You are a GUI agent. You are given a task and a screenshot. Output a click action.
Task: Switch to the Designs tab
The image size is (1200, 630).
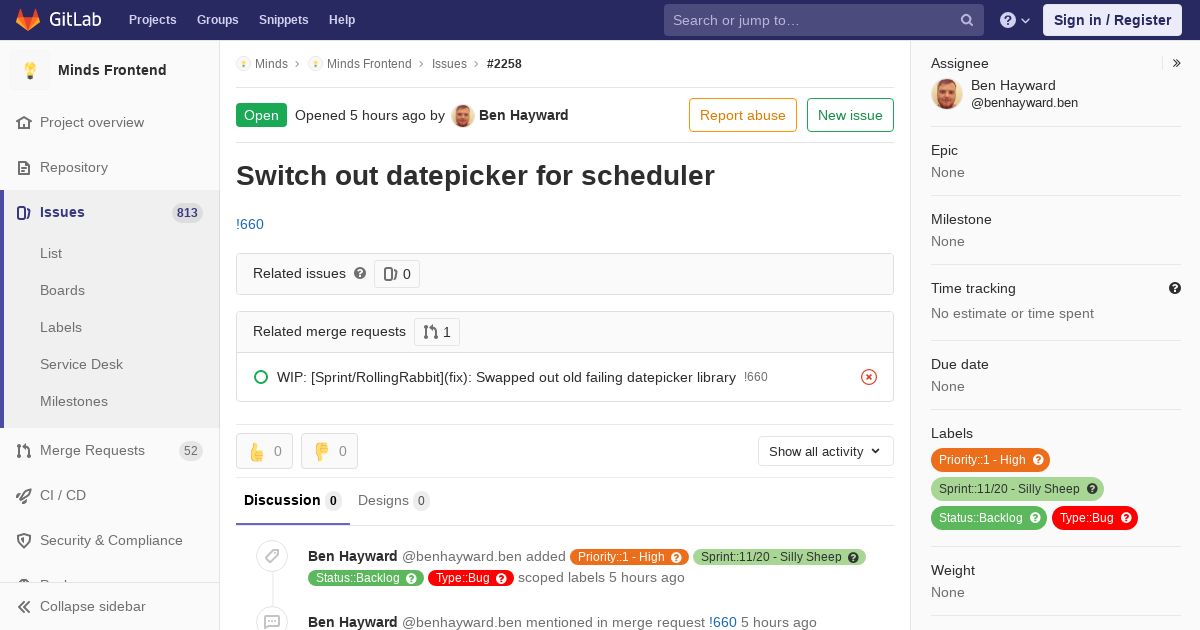[394, 501]
